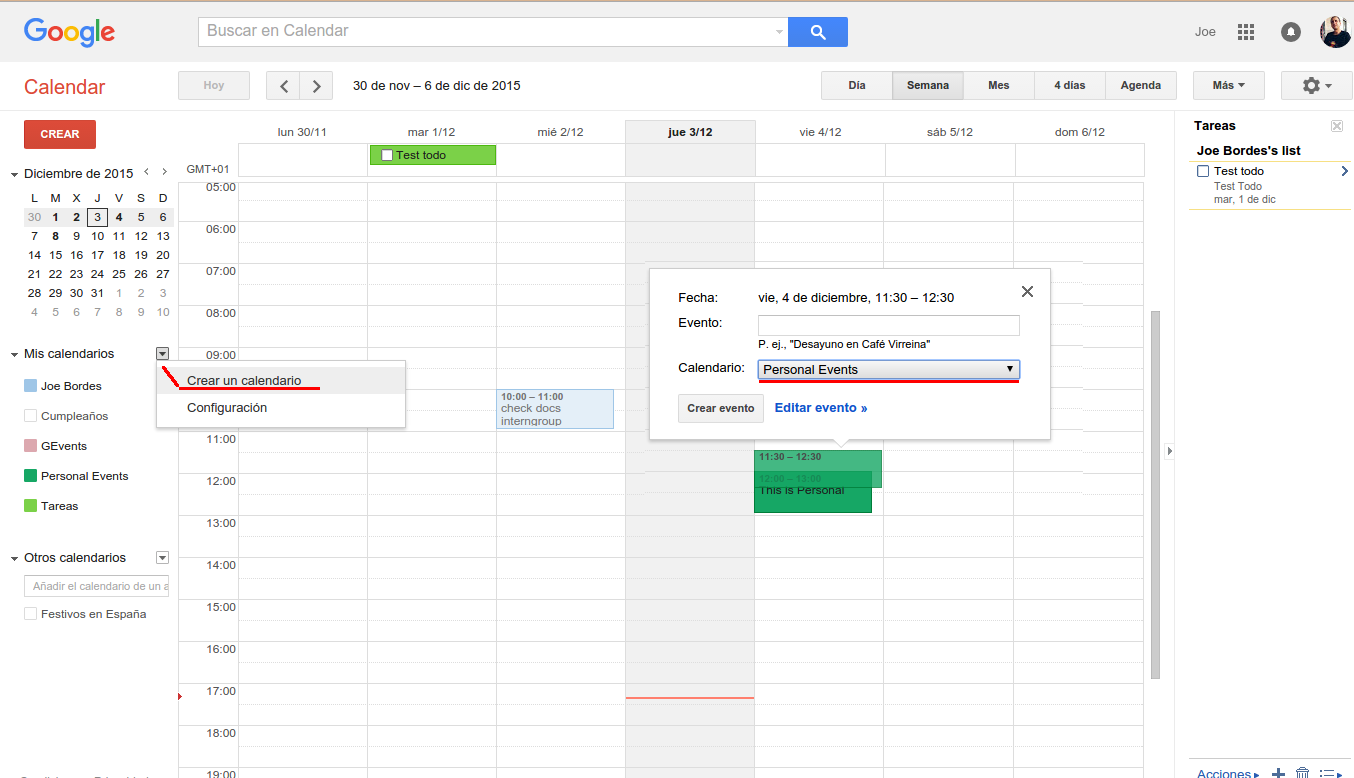Open the notifications bell
Screen dimensions: 1354x778
click(x=1291, y=32)
